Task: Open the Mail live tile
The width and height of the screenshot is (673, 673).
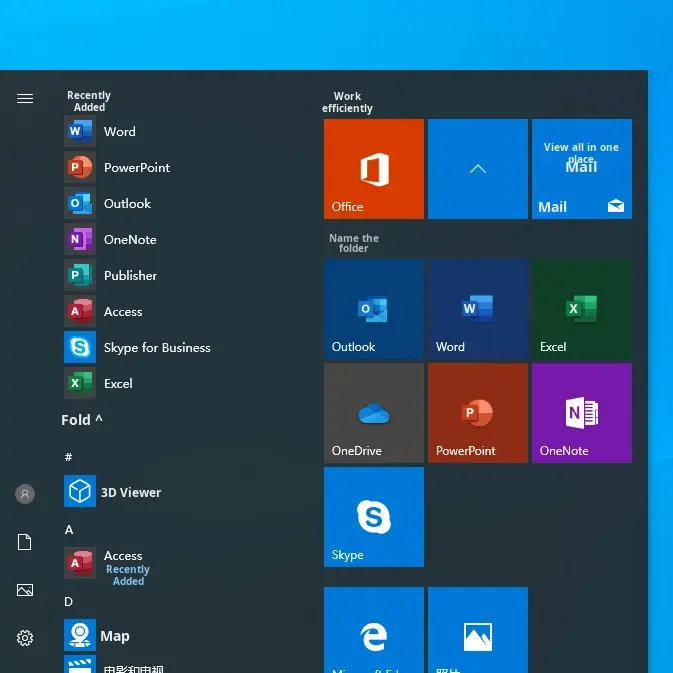Action: (x=582, y=169)
